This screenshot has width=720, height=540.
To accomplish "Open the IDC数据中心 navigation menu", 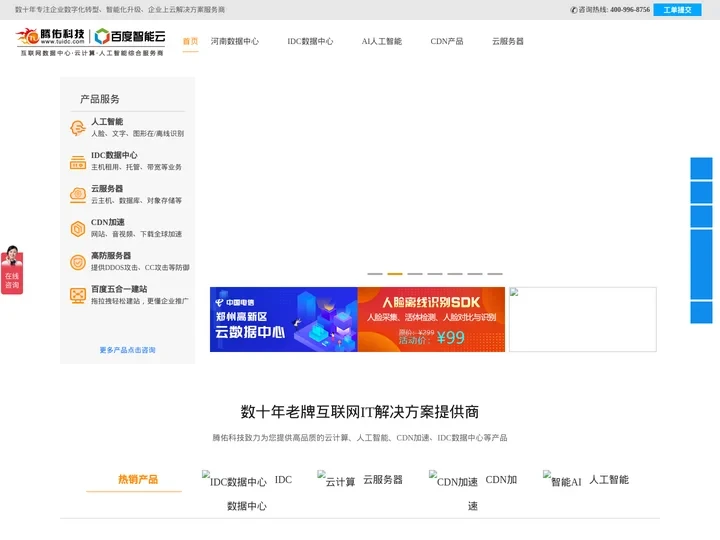I will pyautogui.click(x=310, y=41).
